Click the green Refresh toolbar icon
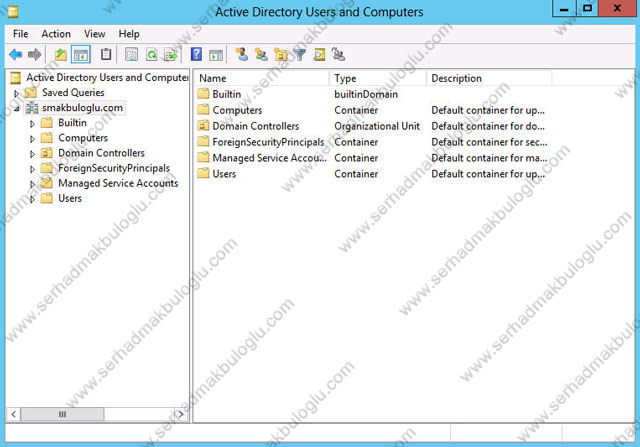640x447 pixels. (x=151, y=54)
